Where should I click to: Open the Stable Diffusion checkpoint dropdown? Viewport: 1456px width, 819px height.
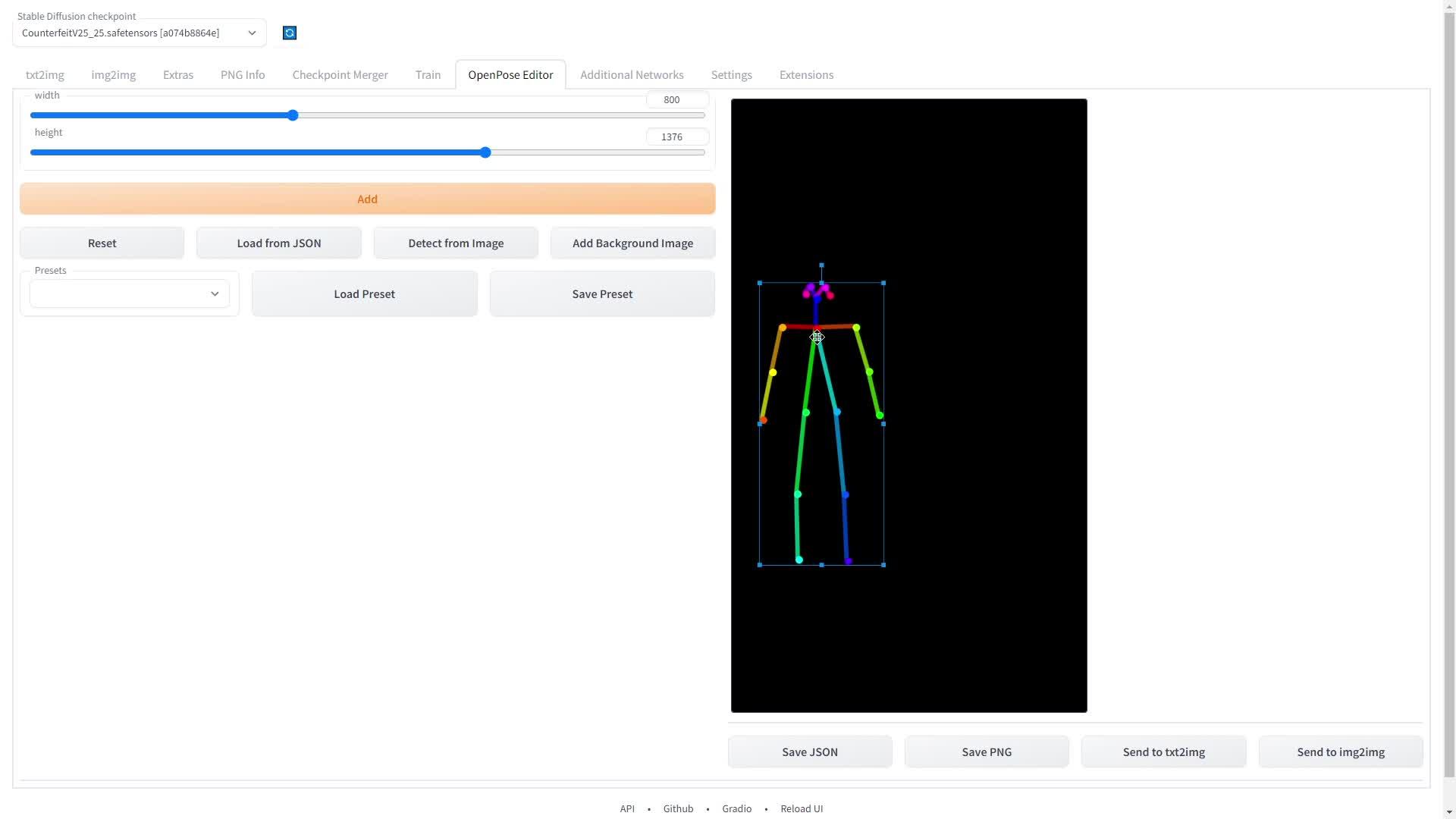pos(139,33)
